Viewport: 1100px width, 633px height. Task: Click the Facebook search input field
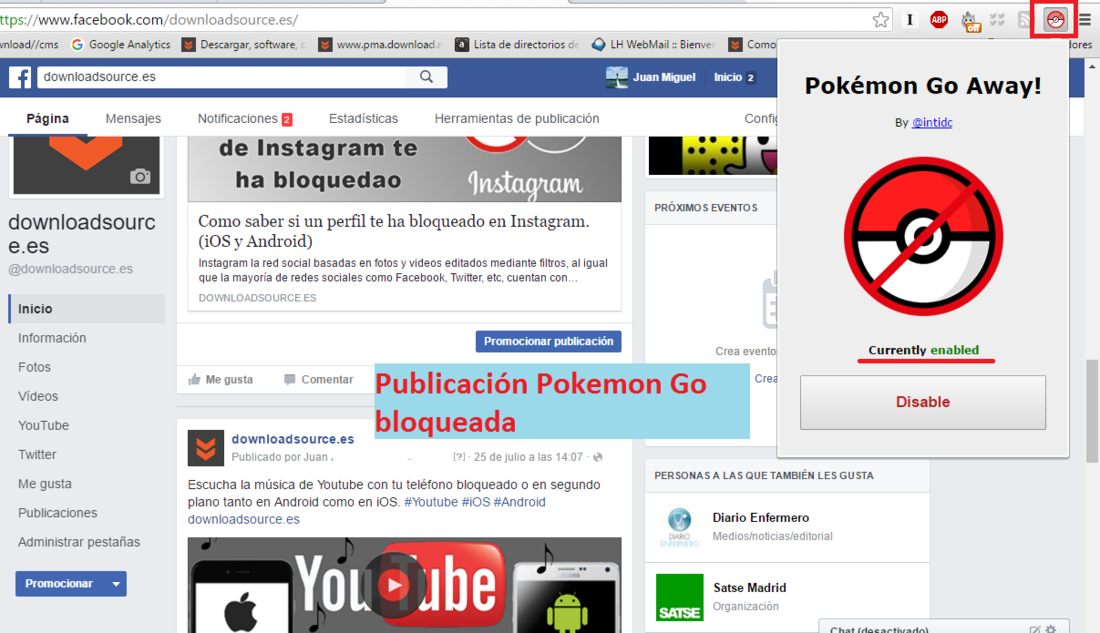coord(222,76)
